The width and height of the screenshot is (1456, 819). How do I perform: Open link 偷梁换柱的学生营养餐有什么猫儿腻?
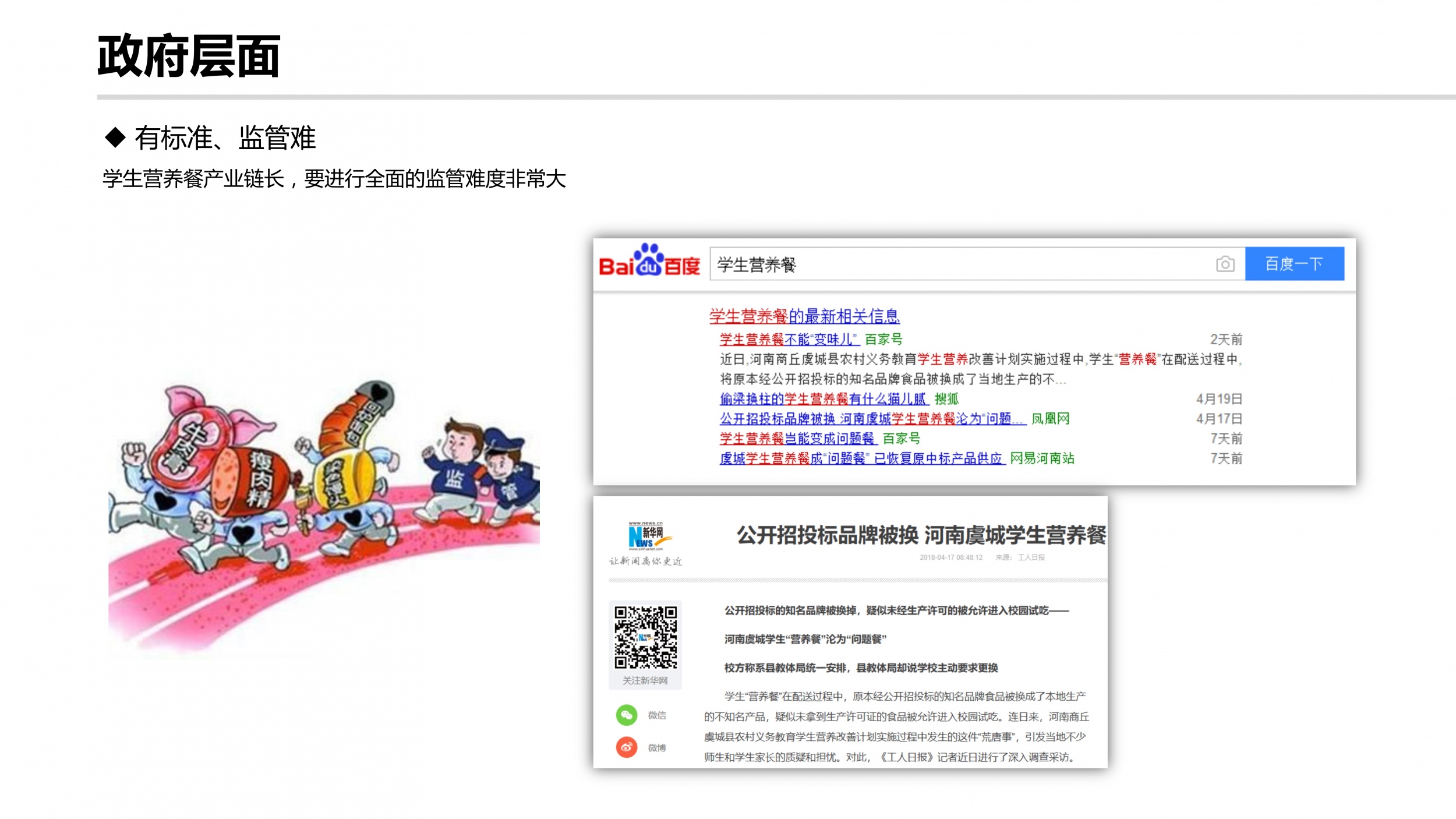pyautogui.click(x=824, y=398)
